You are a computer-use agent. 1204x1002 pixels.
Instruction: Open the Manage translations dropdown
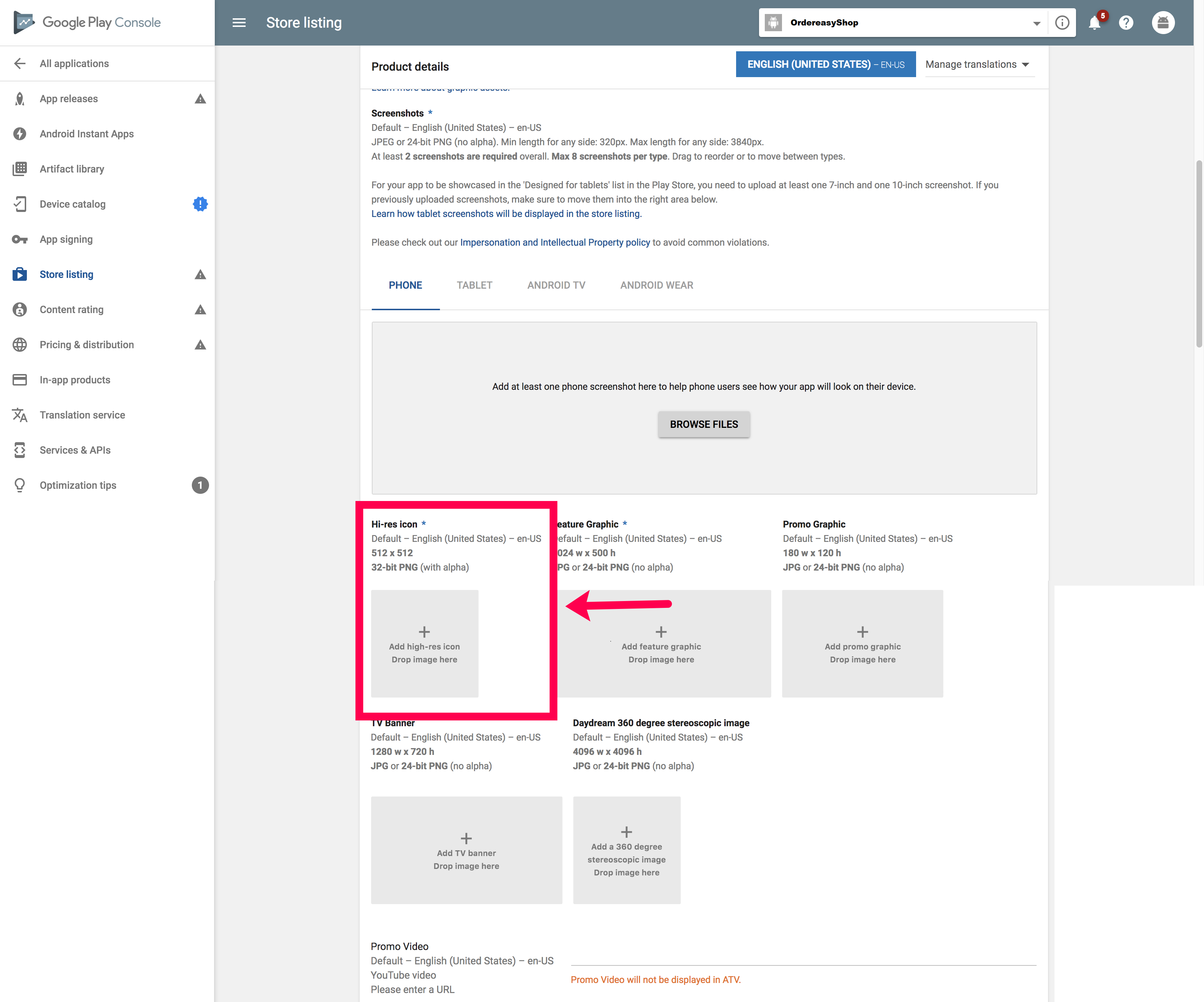[x=977, y=64]
